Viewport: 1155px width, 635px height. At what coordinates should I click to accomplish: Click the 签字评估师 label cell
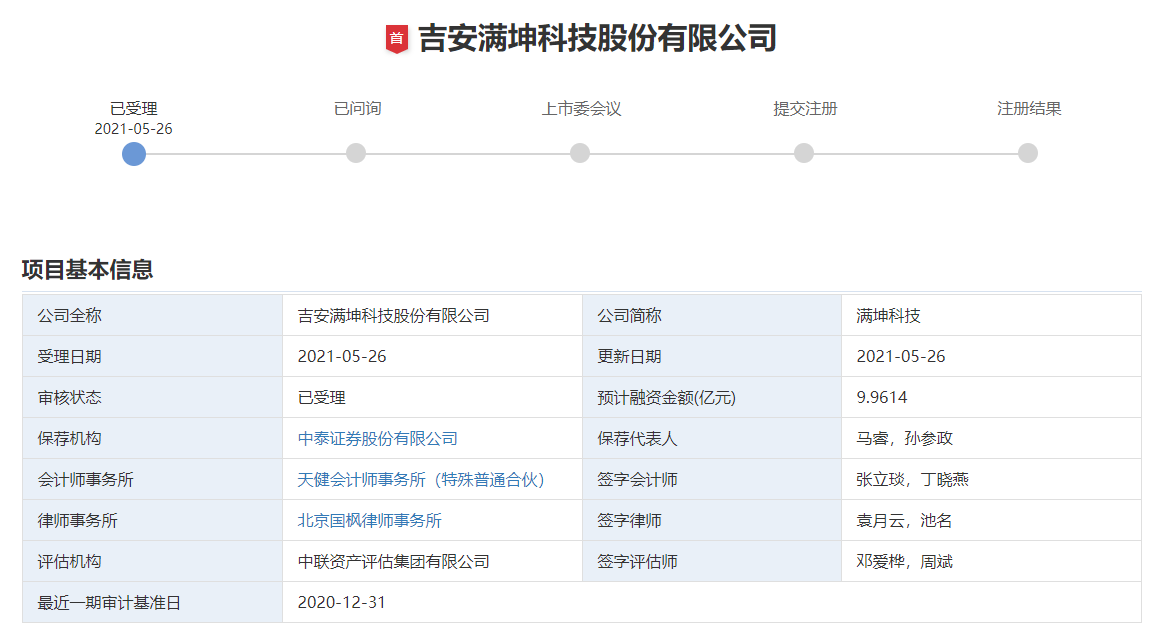pyautogui.click(x=712, y=561)
